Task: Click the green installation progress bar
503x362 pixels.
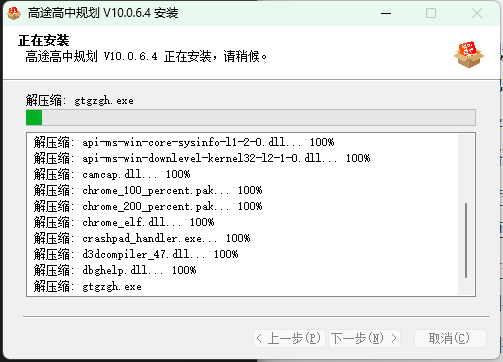Action: point(251,118)
